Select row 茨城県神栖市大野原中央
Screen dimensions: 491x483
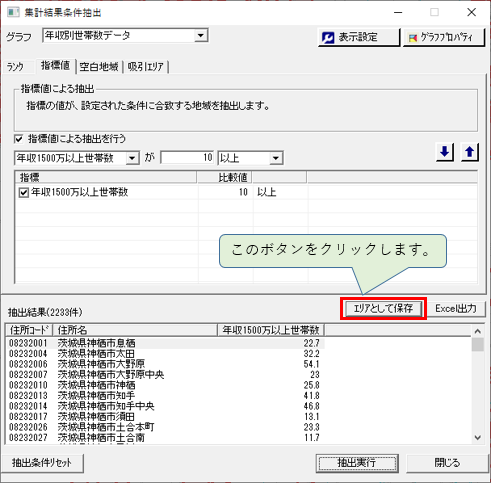165,375
